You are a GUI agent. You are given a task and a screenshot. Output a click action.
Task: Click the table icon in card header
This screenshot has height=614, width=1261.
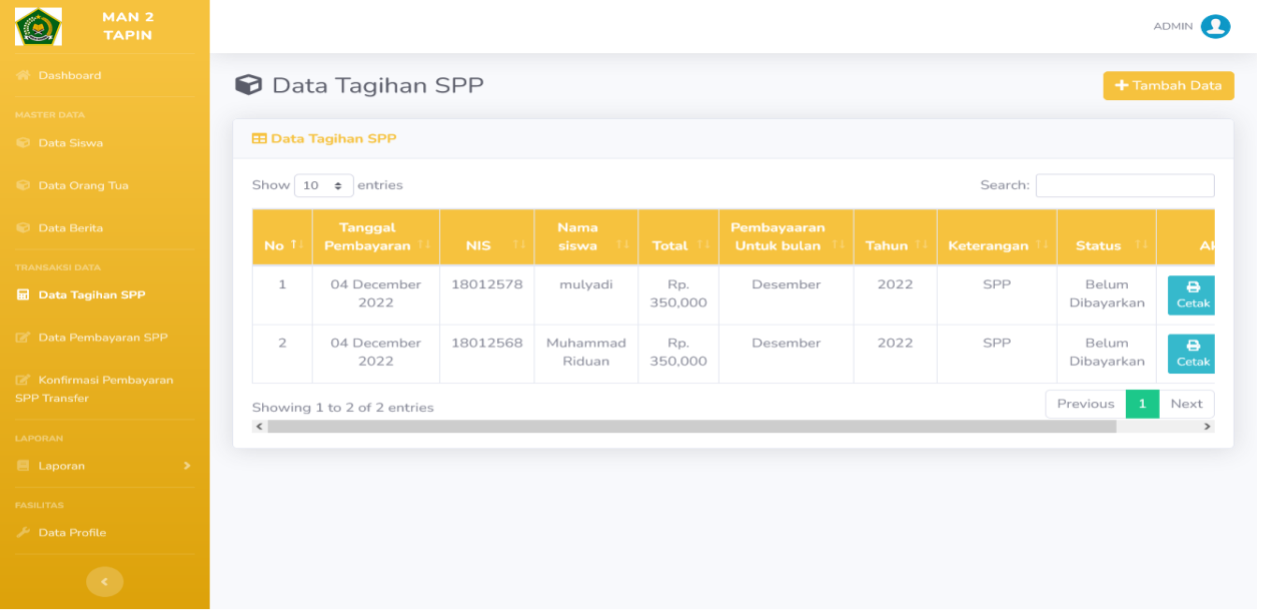(259, 139)
